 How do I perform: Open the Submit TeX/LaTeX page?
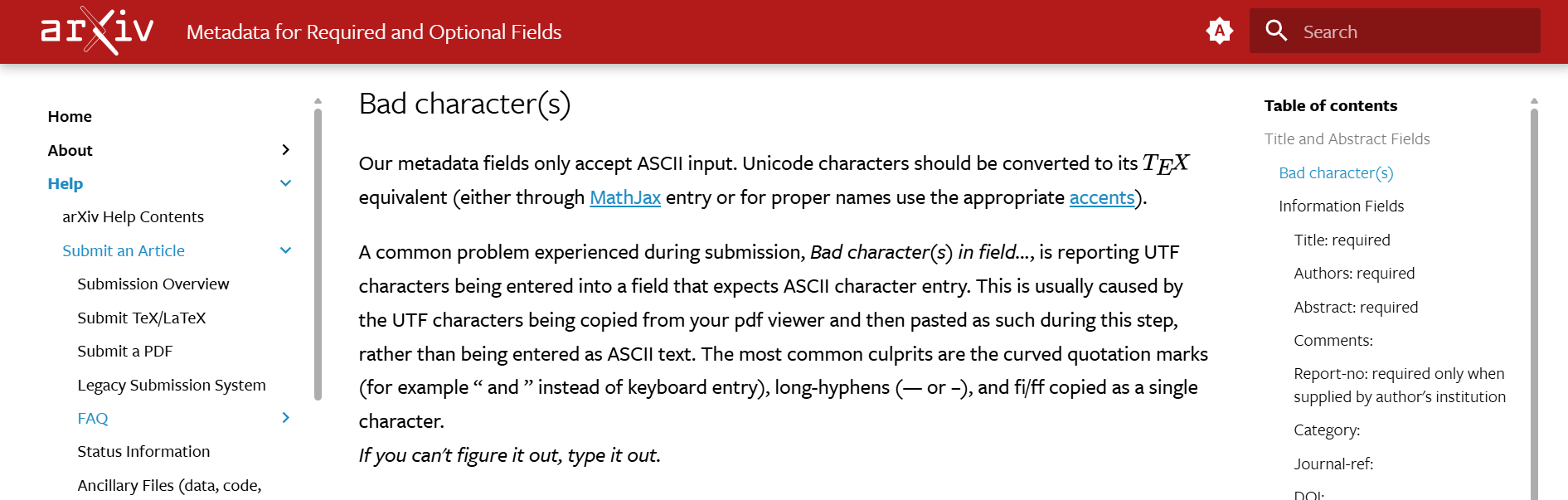click(141, 318)
